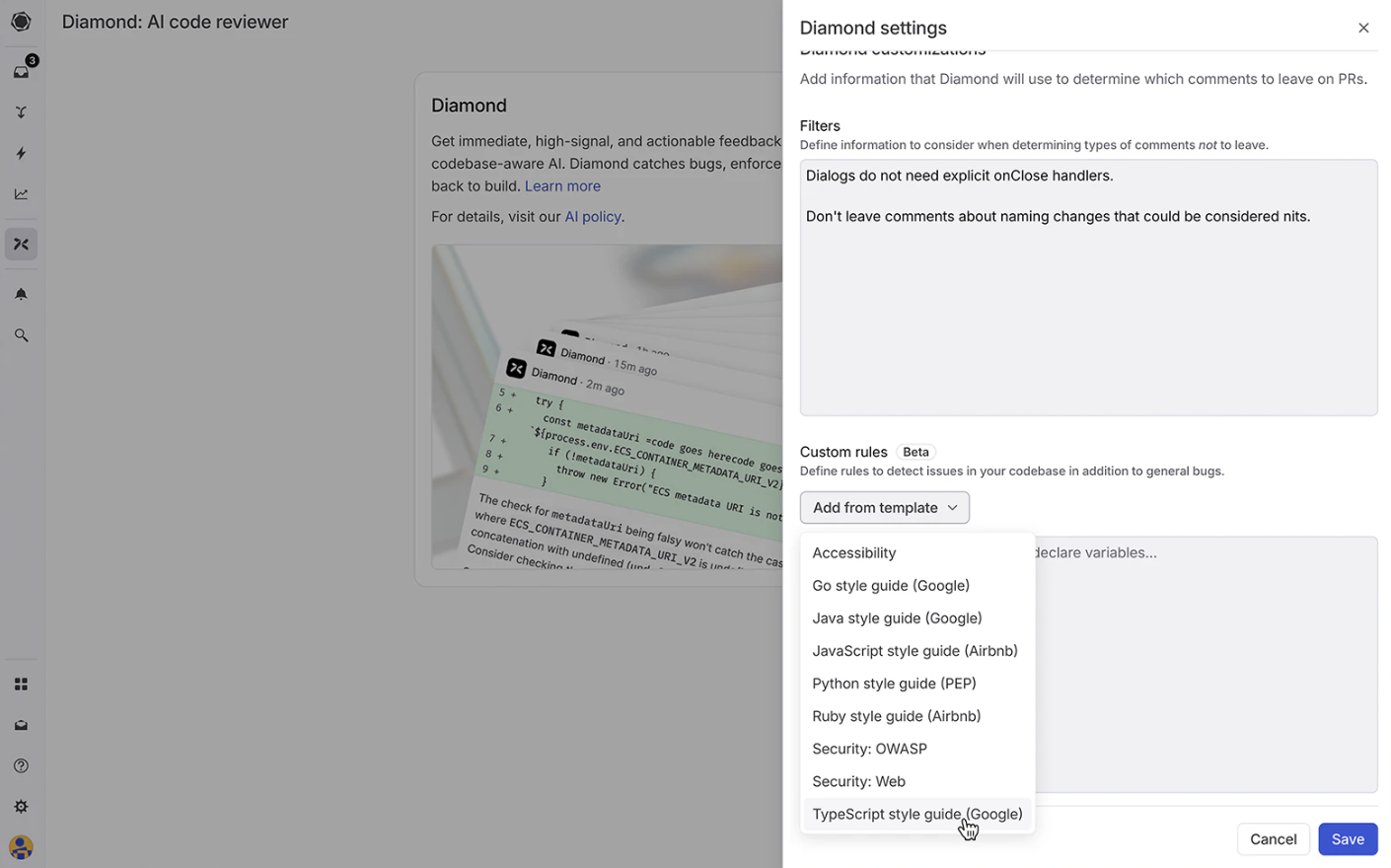View the insights chart icon

pos(21,193)
